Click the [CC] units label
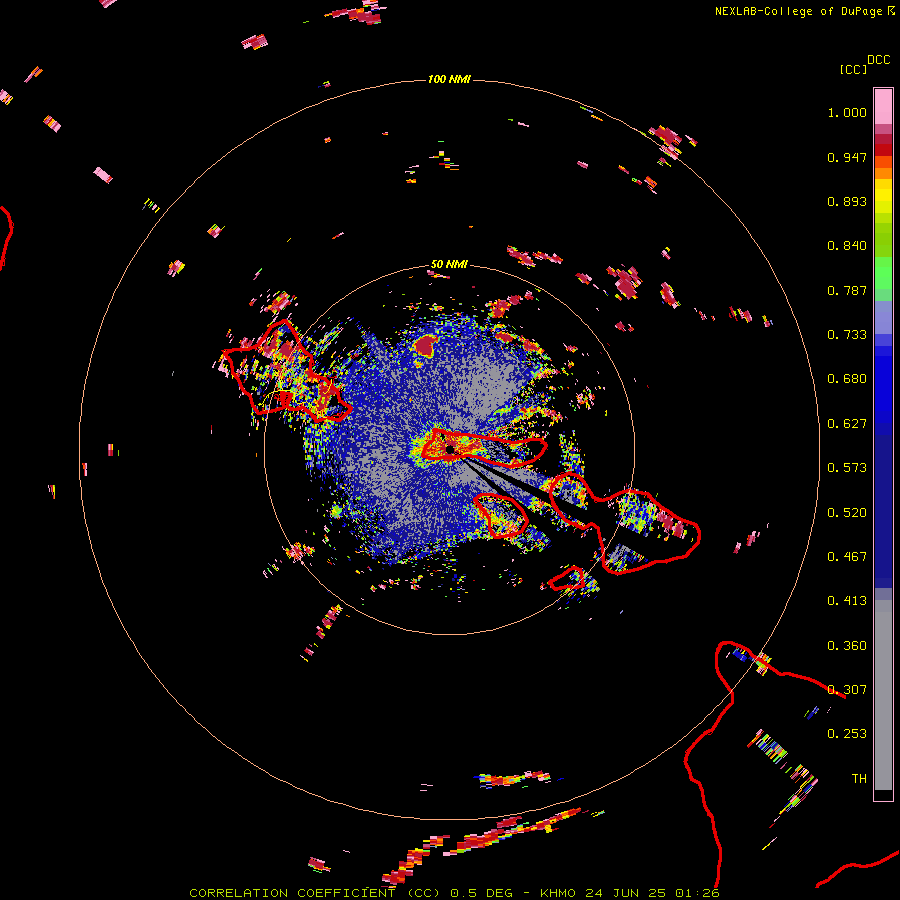This screenshot has height=900, width=900. pyautogui.click(x=853, y=69)
